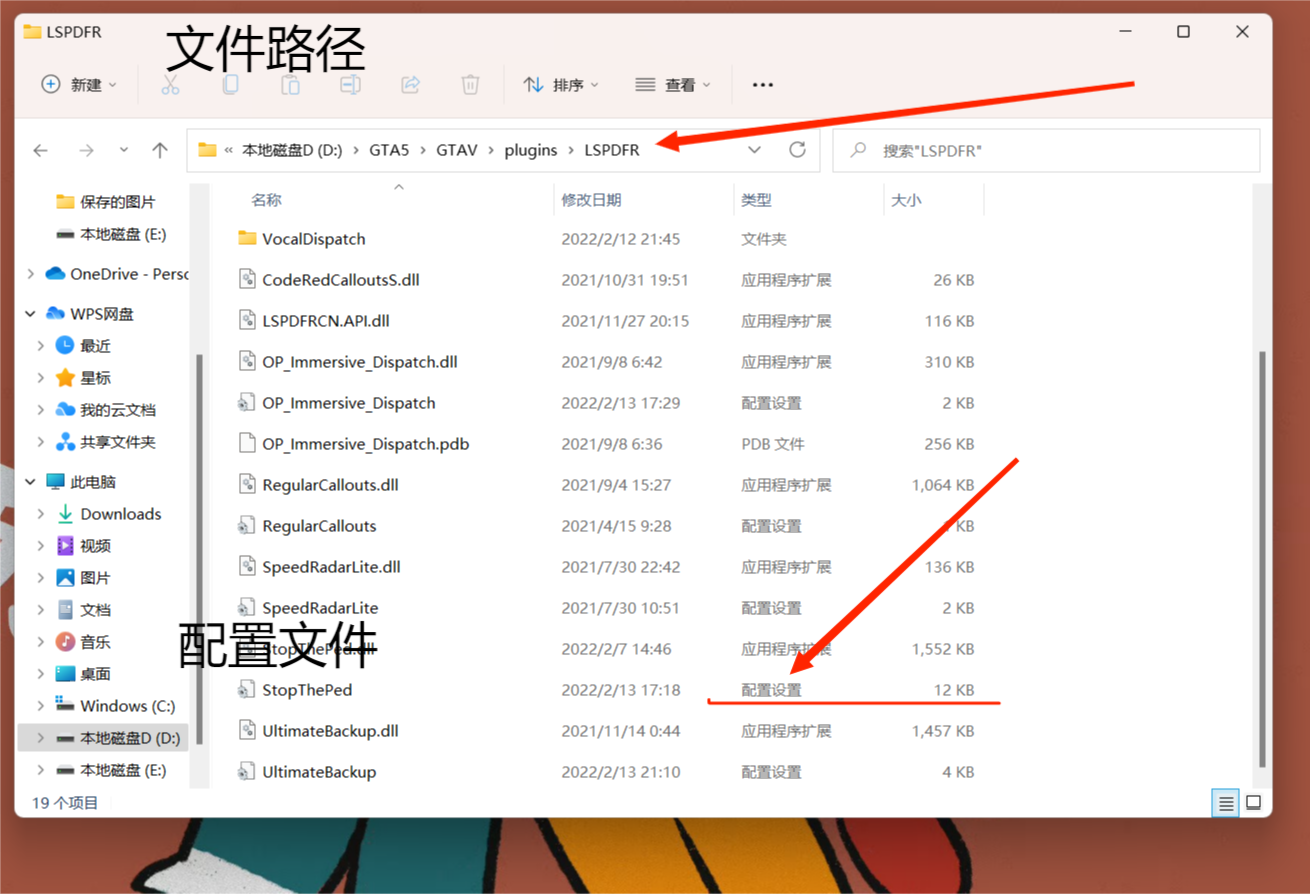Click the Share icon in toolbar
Image resolution: width=1311 pixels, height=894 pixels.
(x=410, y=85)
